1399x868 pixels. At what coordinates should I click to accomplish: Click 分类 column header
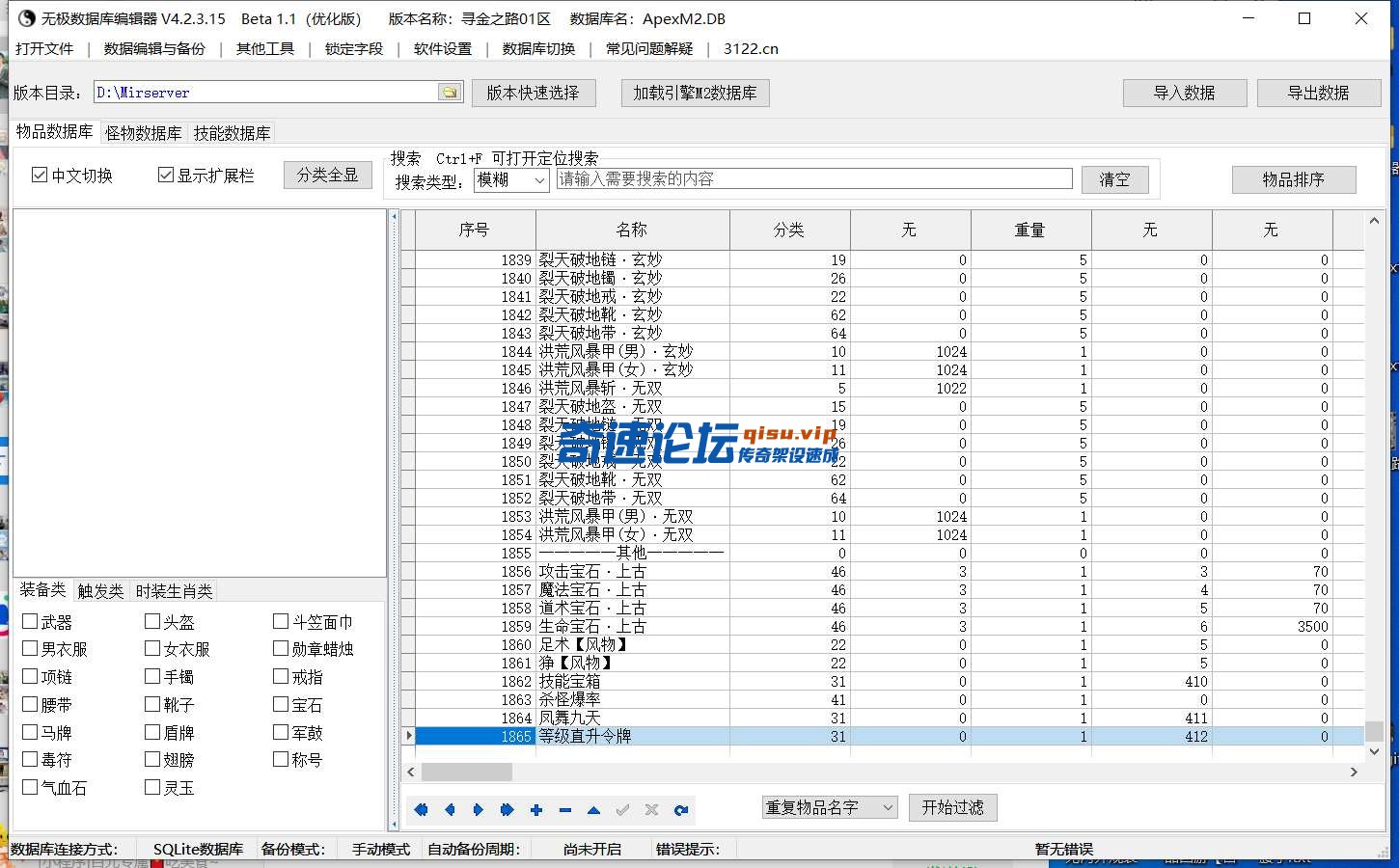point(789,230)
